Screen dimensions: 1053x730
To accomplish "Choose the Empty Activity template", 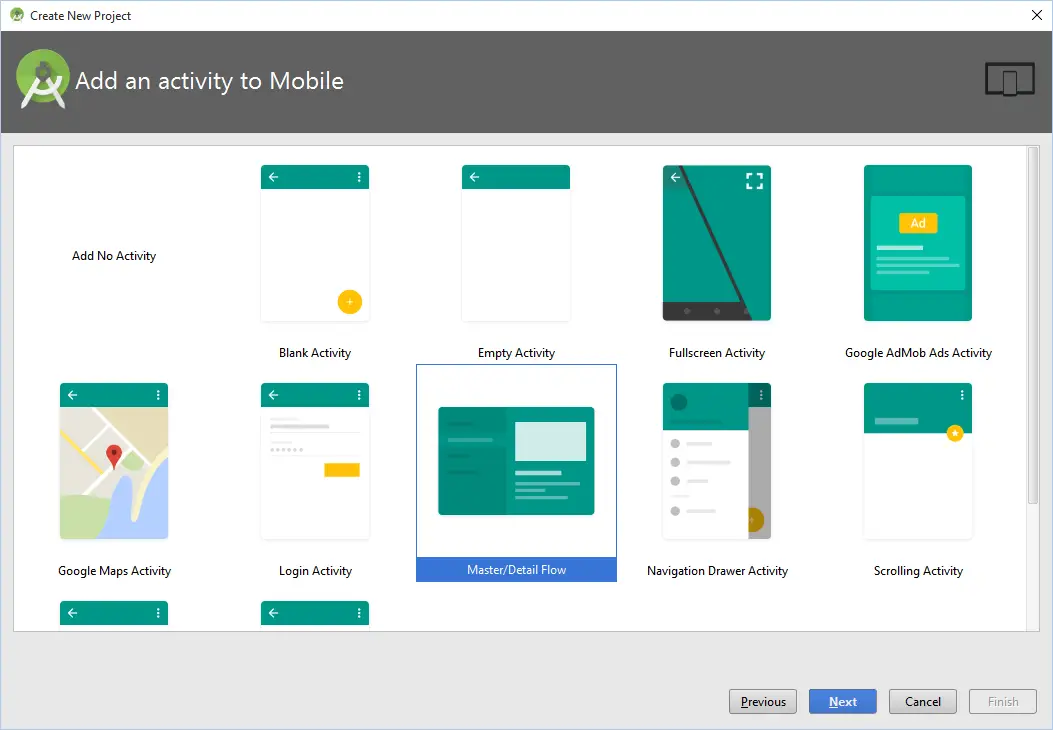I will pyautogui.click(x=516, y=243).
